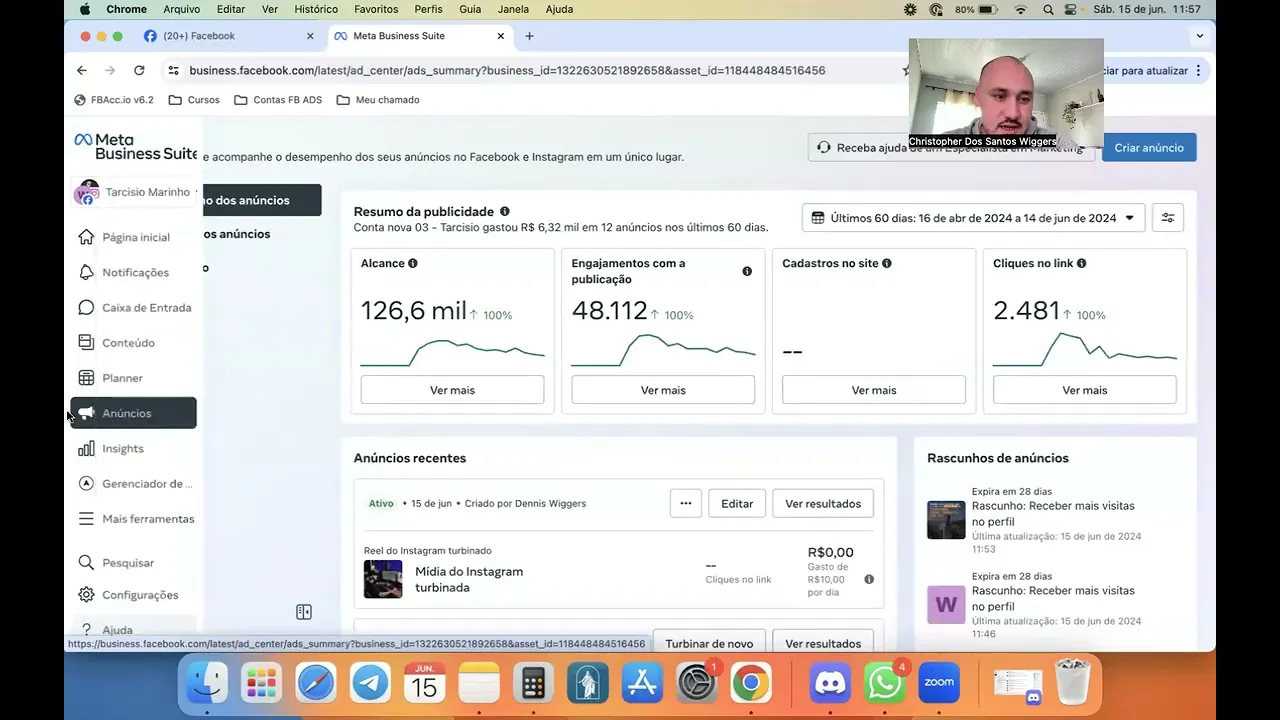Viewport: 1280px width, 720px height.
Task: Show info icon for Engajamentos com a publicação
Action: coord(747,271)
